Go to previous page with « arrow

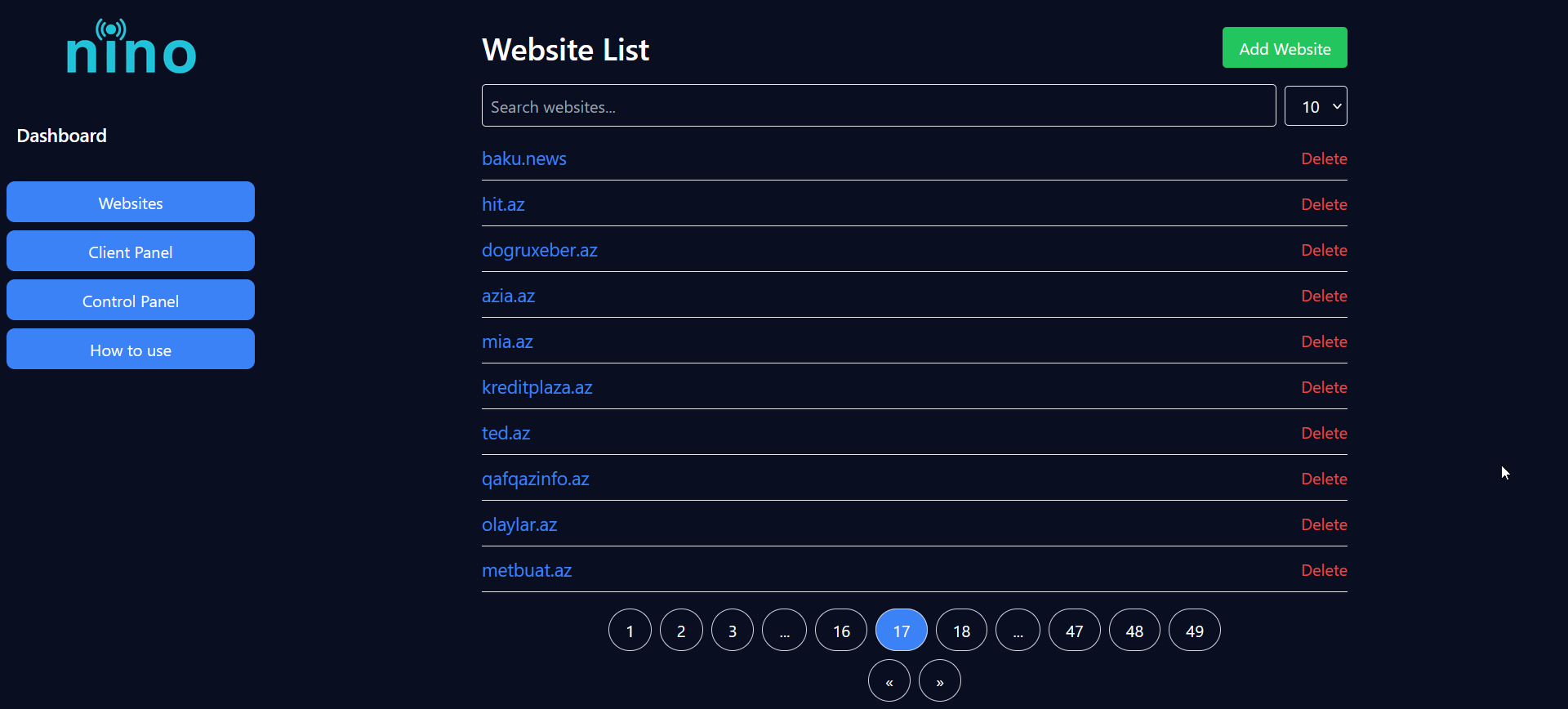pos(889,680)
